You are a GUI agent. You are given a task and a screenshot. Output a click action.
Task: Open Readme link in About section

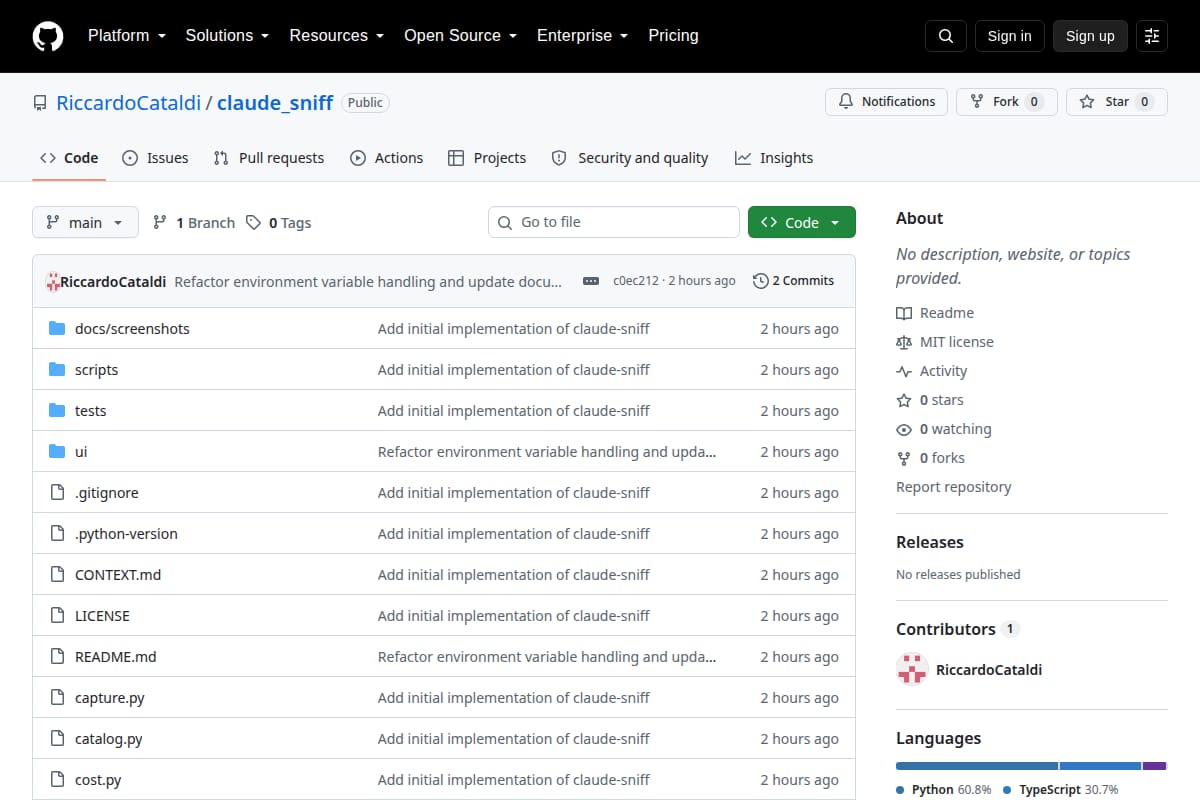click(x=935, y=313)
